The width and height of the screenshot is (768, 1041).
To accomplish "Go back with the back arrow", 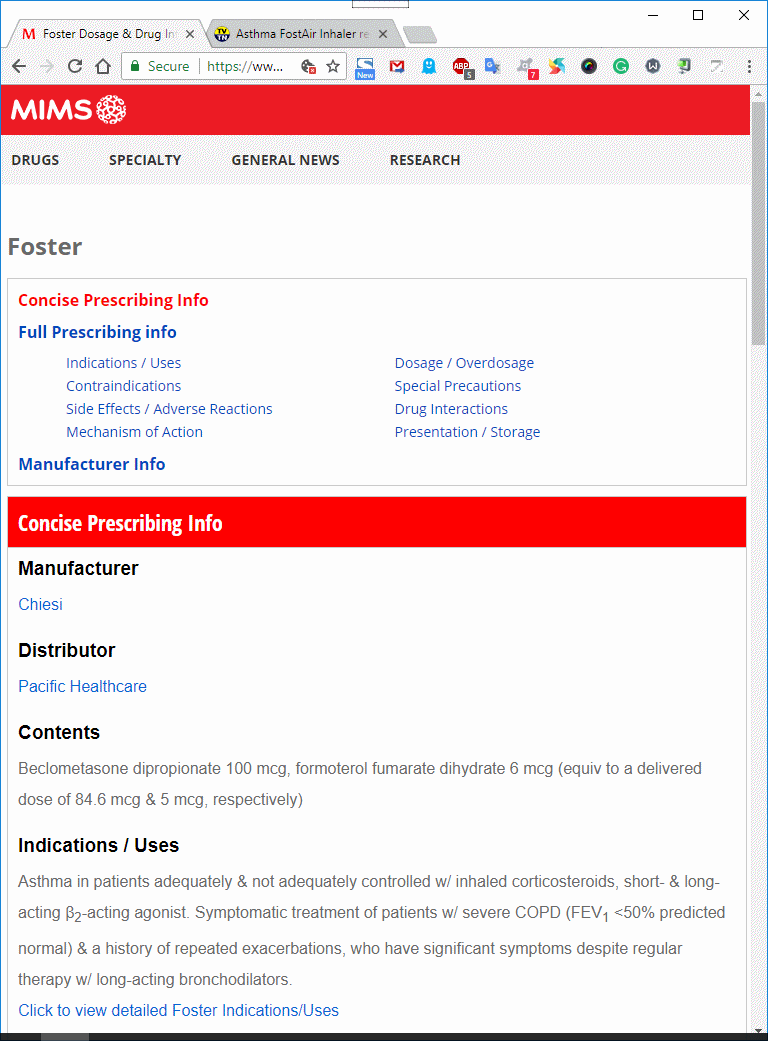I will point(19,66).
